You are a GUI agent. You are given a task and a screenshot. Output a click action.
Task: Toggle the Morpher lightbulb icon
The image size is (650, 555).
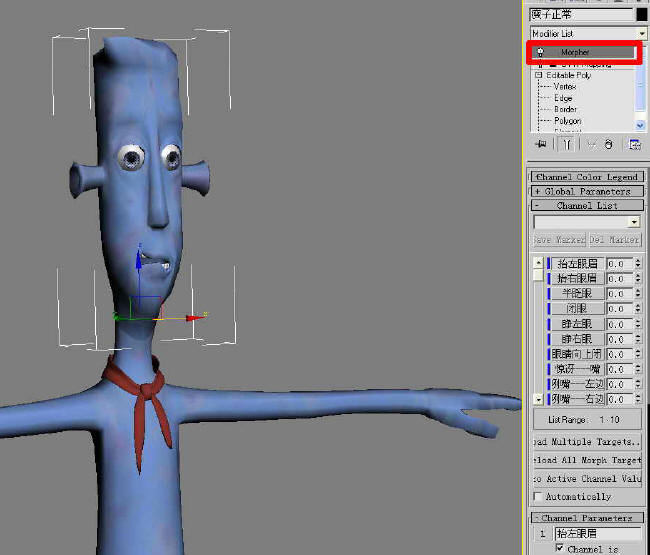(540, 52)
